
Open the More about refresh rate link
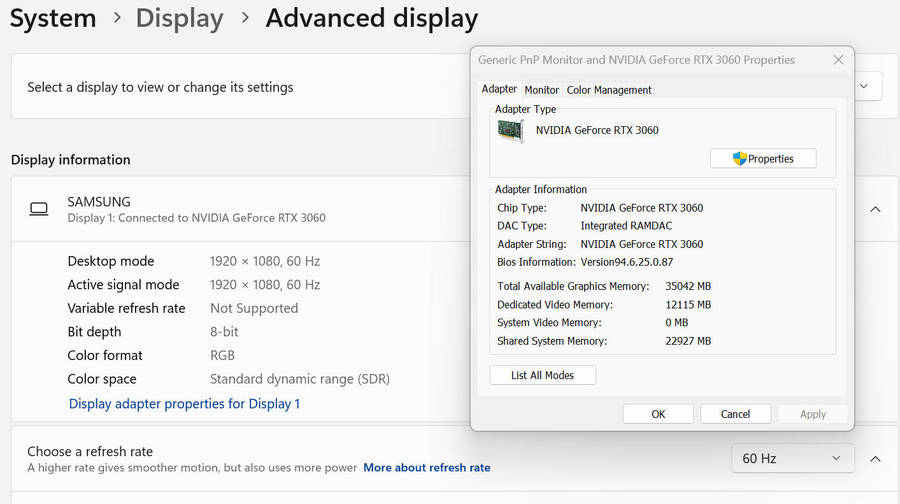coord(426,467)
